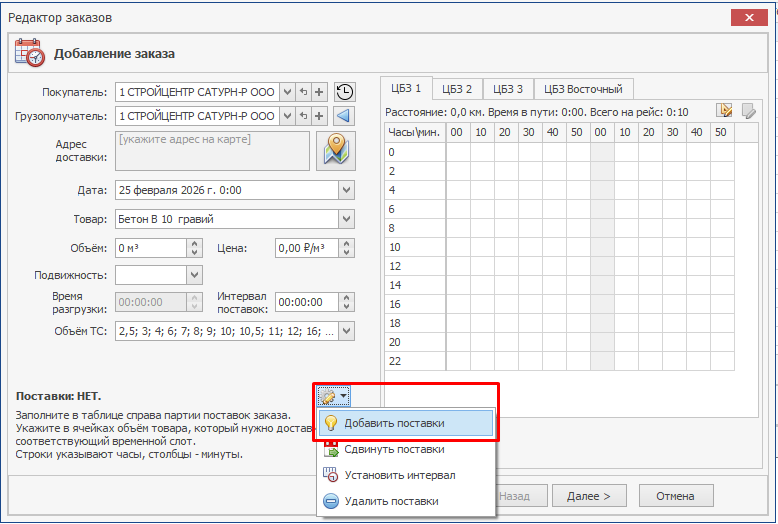This screenshot has height=524, width=778.
Task: Click the Отмена button
Action: (677, 496)
